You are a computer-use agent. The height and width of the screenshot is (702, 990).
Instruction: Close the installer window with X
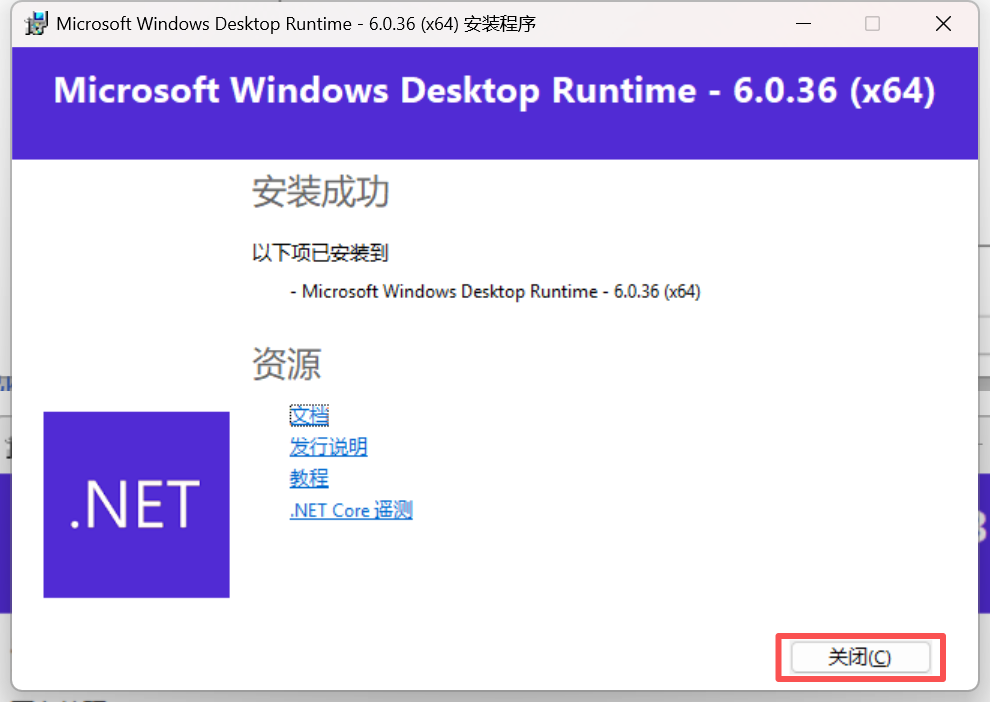pyautogui.click(x=943, y=24)
